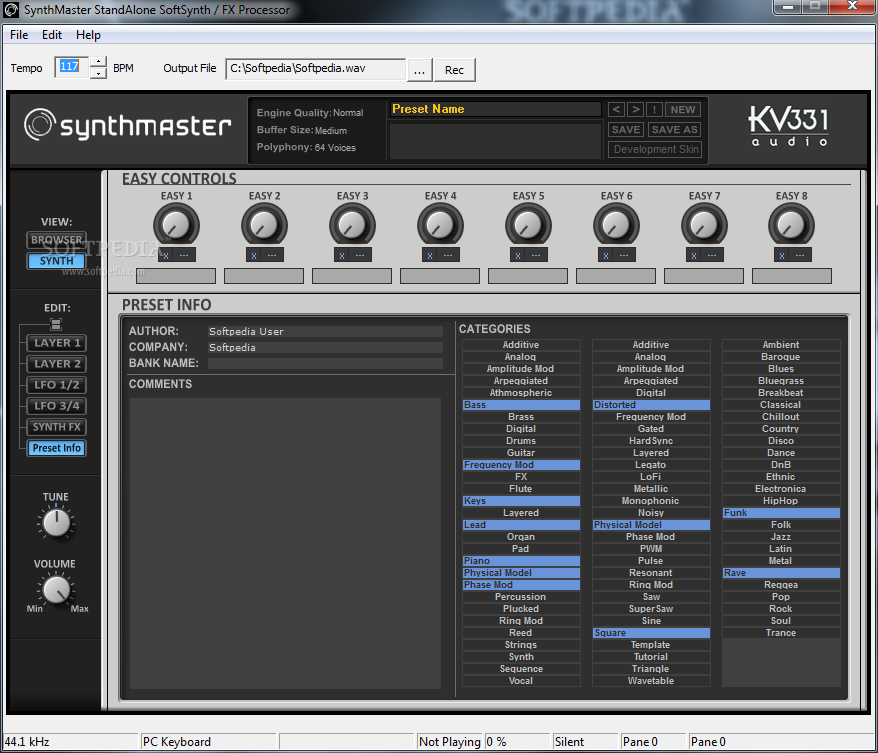Deselect the Funk category

(x=781, y=513)
